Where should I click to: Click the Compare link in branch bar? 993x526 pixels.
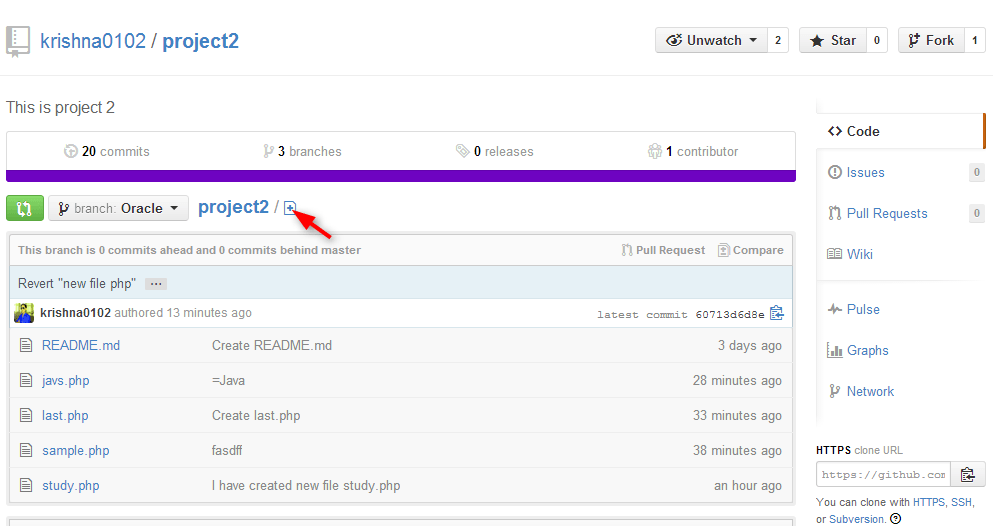click(x=750, y=250)
